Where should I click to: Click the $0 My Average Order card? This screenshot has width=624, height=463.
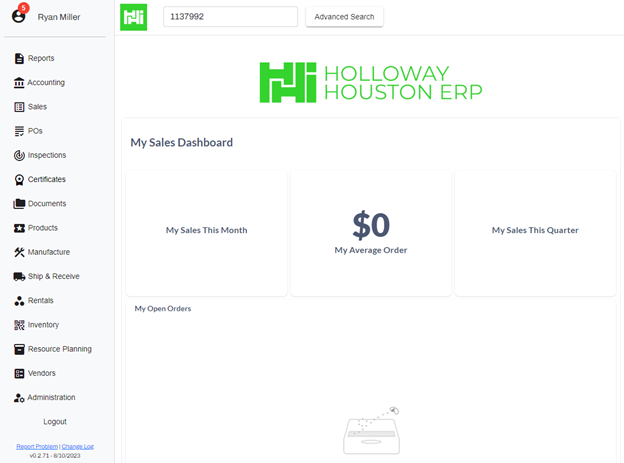tap(371, 233)
